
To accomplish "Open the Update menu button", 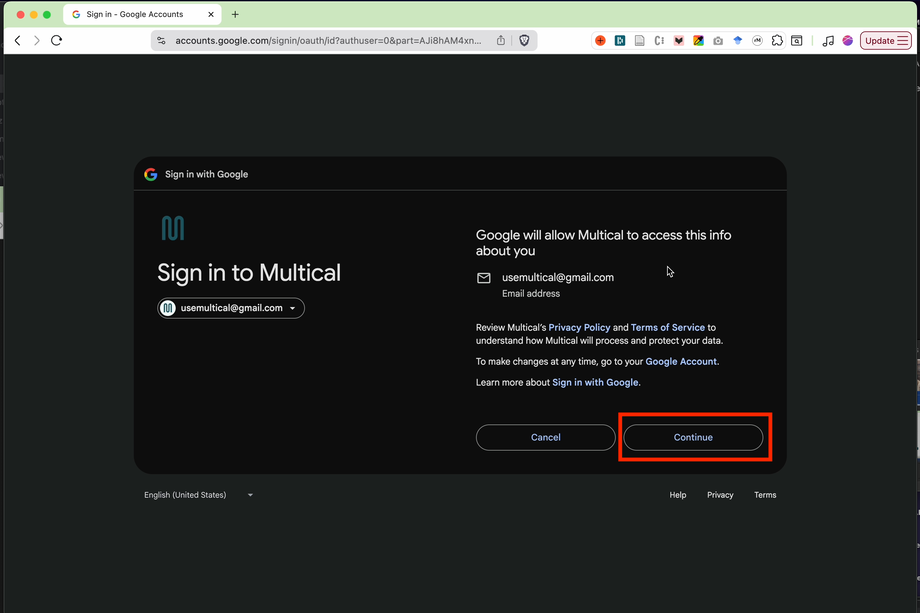I will click(x=884, y=40).
